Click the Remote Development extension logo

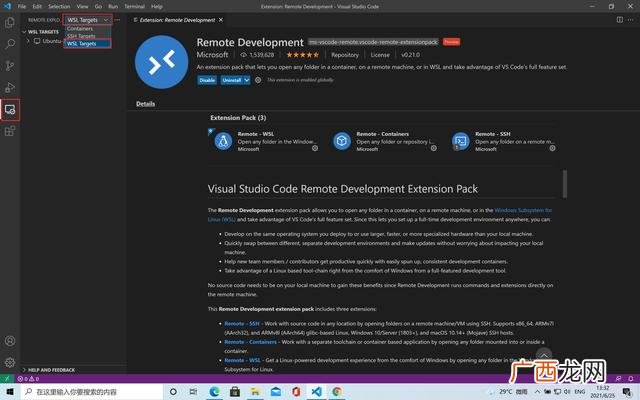[162, 62]
